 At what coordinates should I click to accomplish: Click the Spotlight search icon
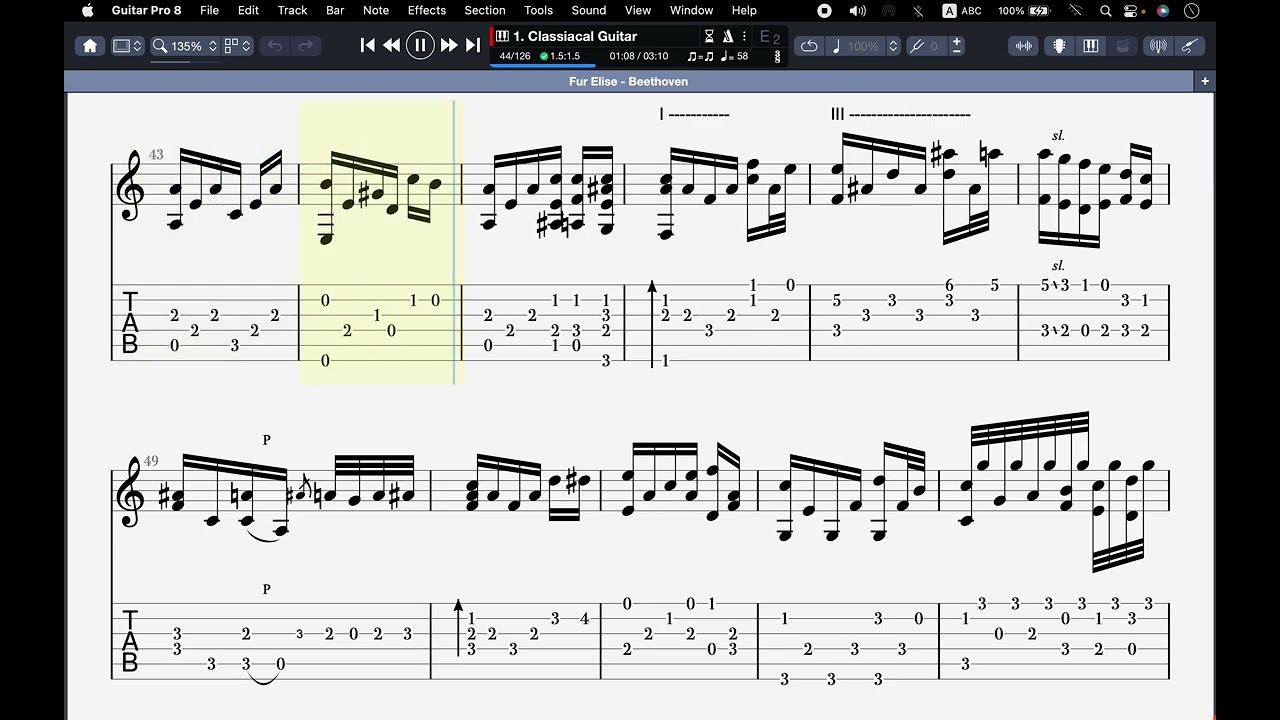1105,11
